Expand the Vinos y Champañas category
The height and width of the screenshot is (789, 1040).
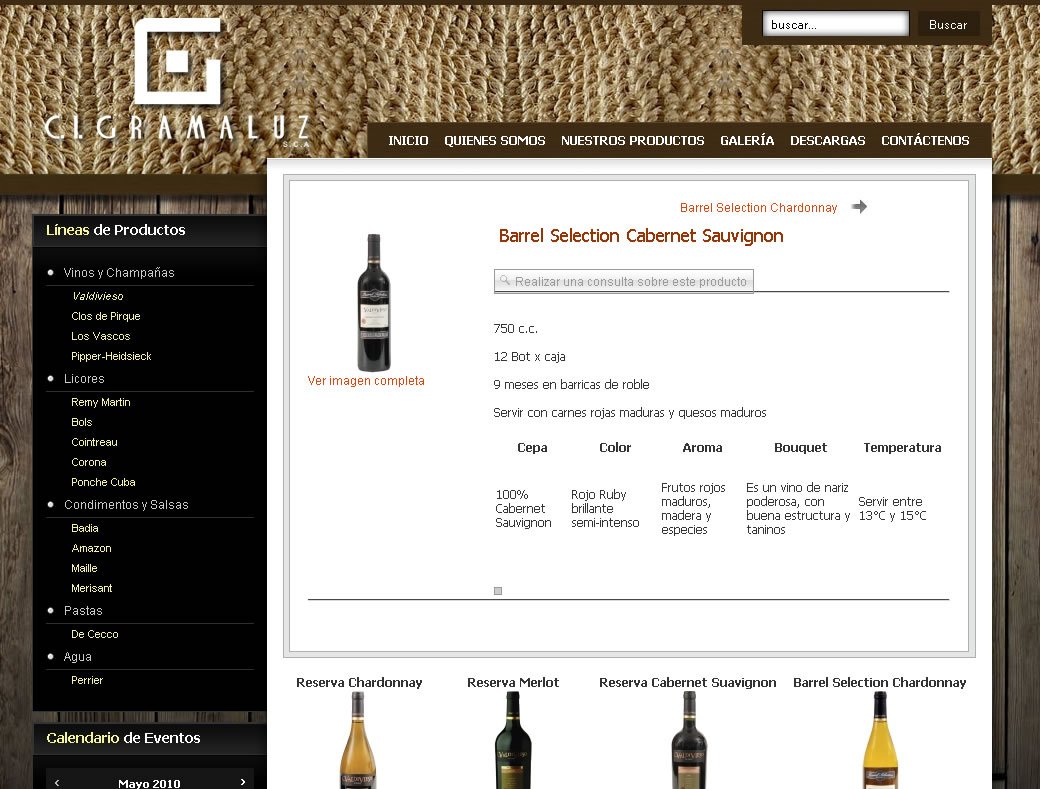click(x=118, y=273)
